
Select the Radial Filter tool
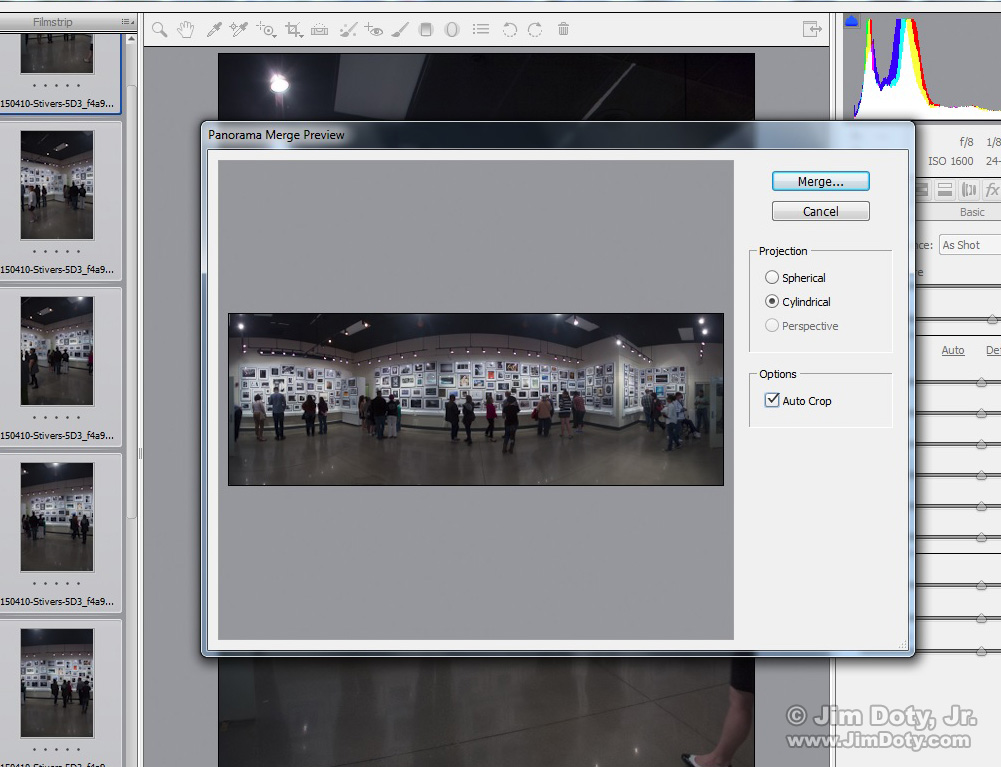[452, 29]
